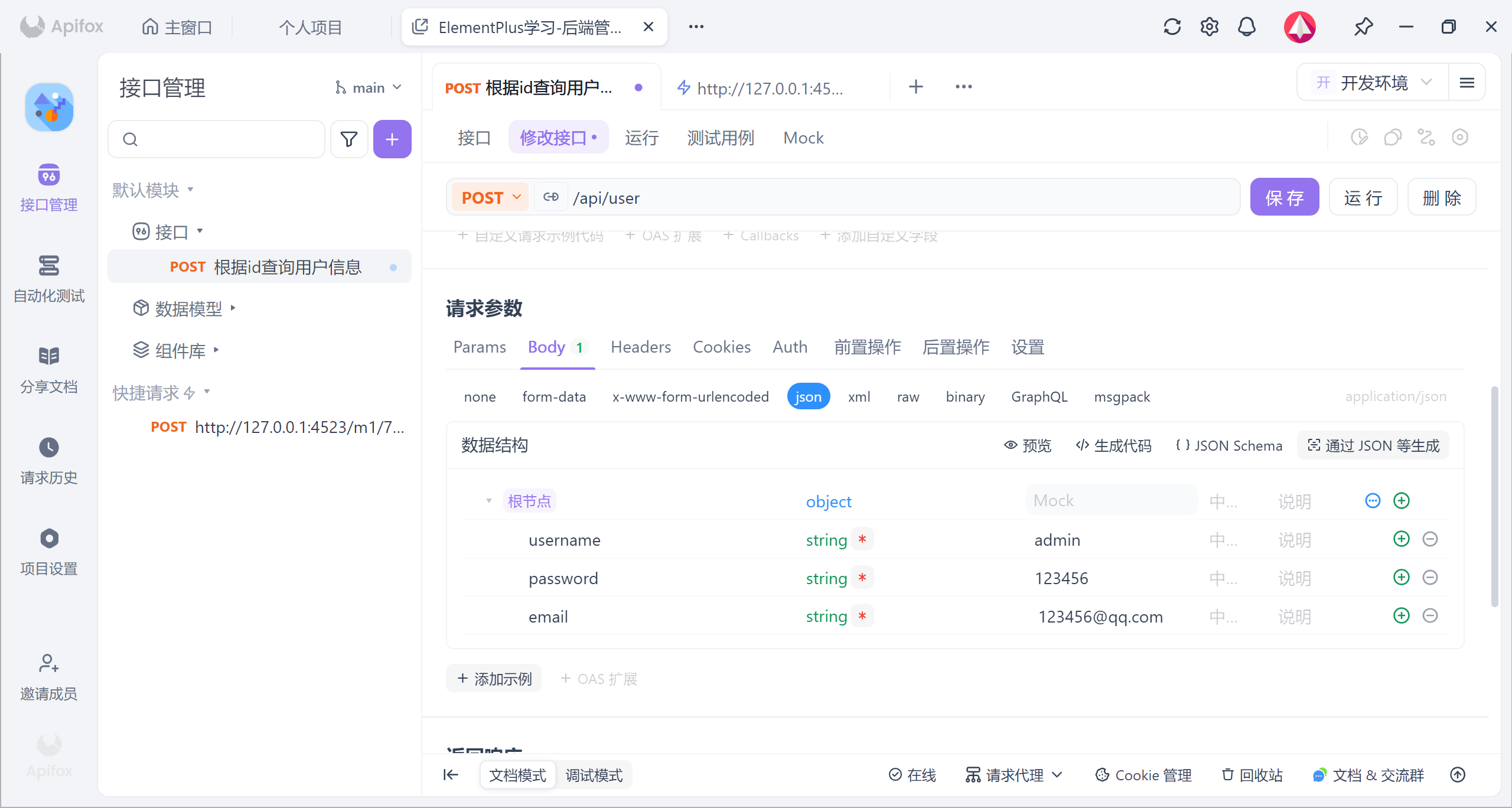The width and height of the screenshot is (1512, 808).
Task: Click the filter icon beside search box
Action: tap(349, 139)
